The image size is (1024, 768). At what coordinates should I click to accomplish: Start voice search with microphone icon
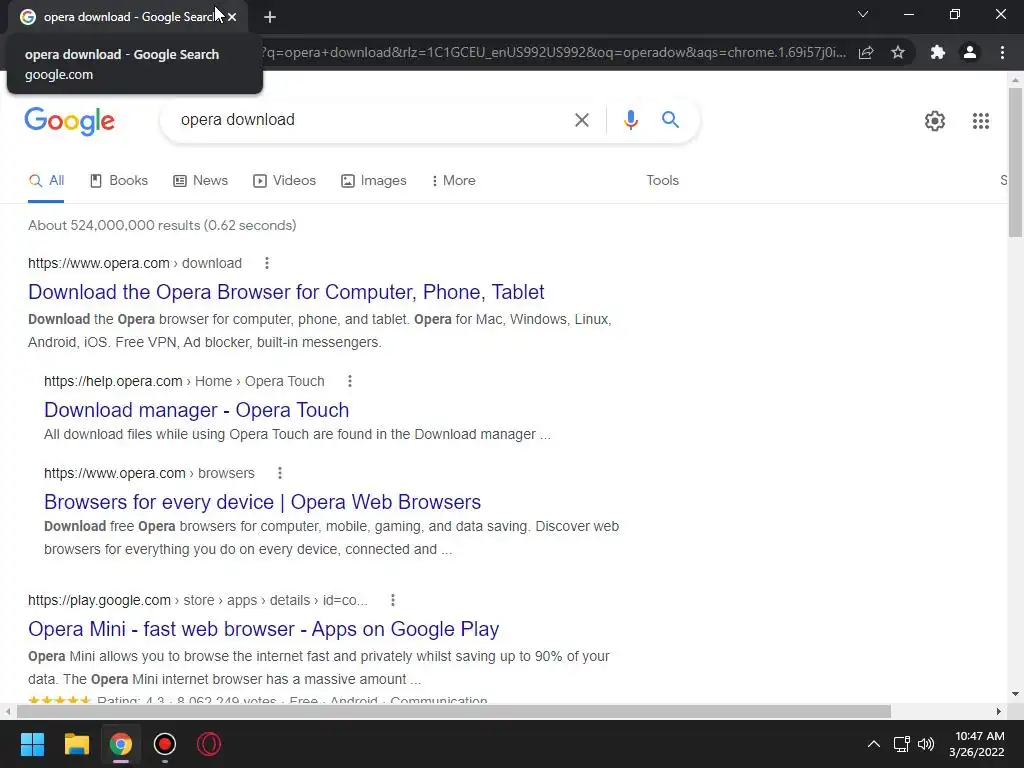click(x=630, y=120)
